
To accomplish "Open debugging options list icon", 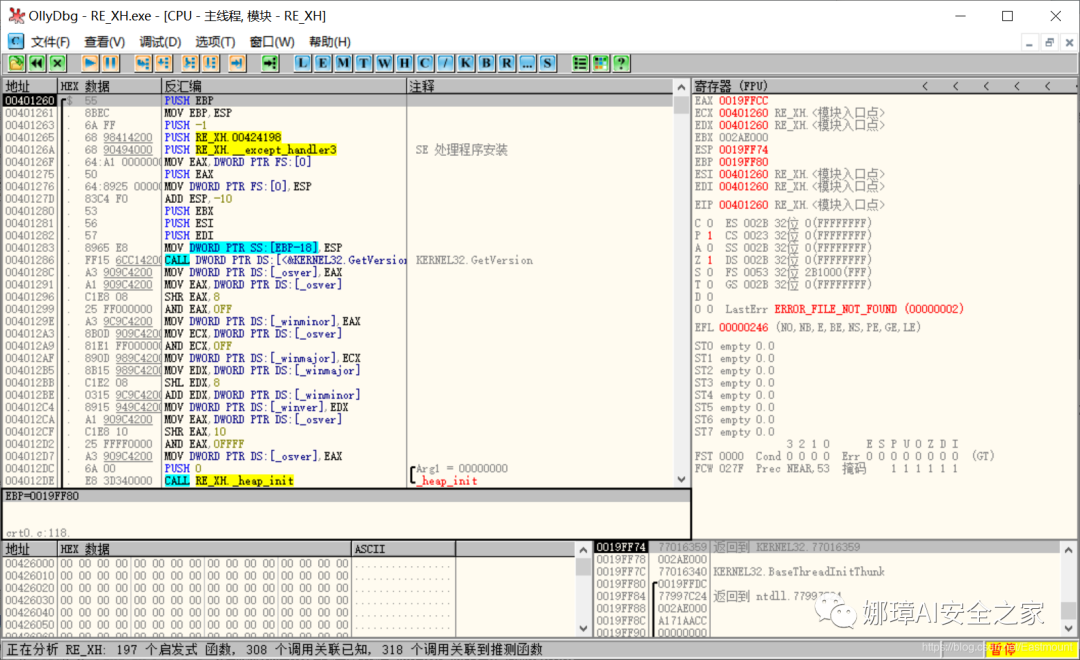I will [580, 63].
